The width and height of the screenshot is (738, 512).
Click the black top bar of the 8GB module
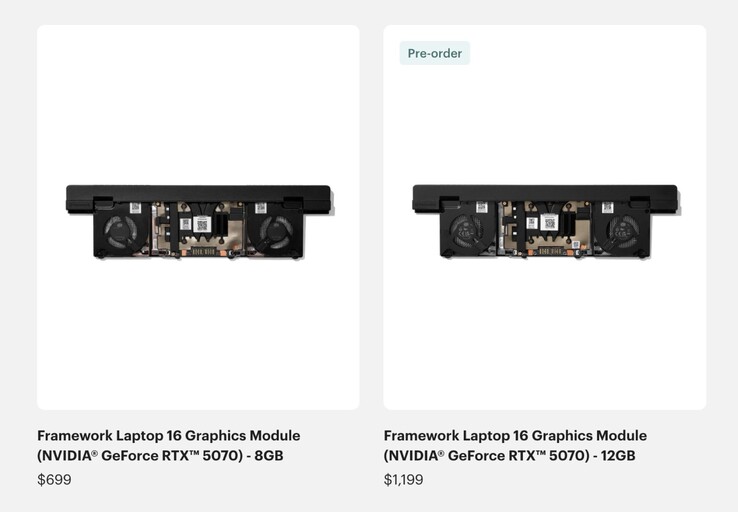[198, 193]
